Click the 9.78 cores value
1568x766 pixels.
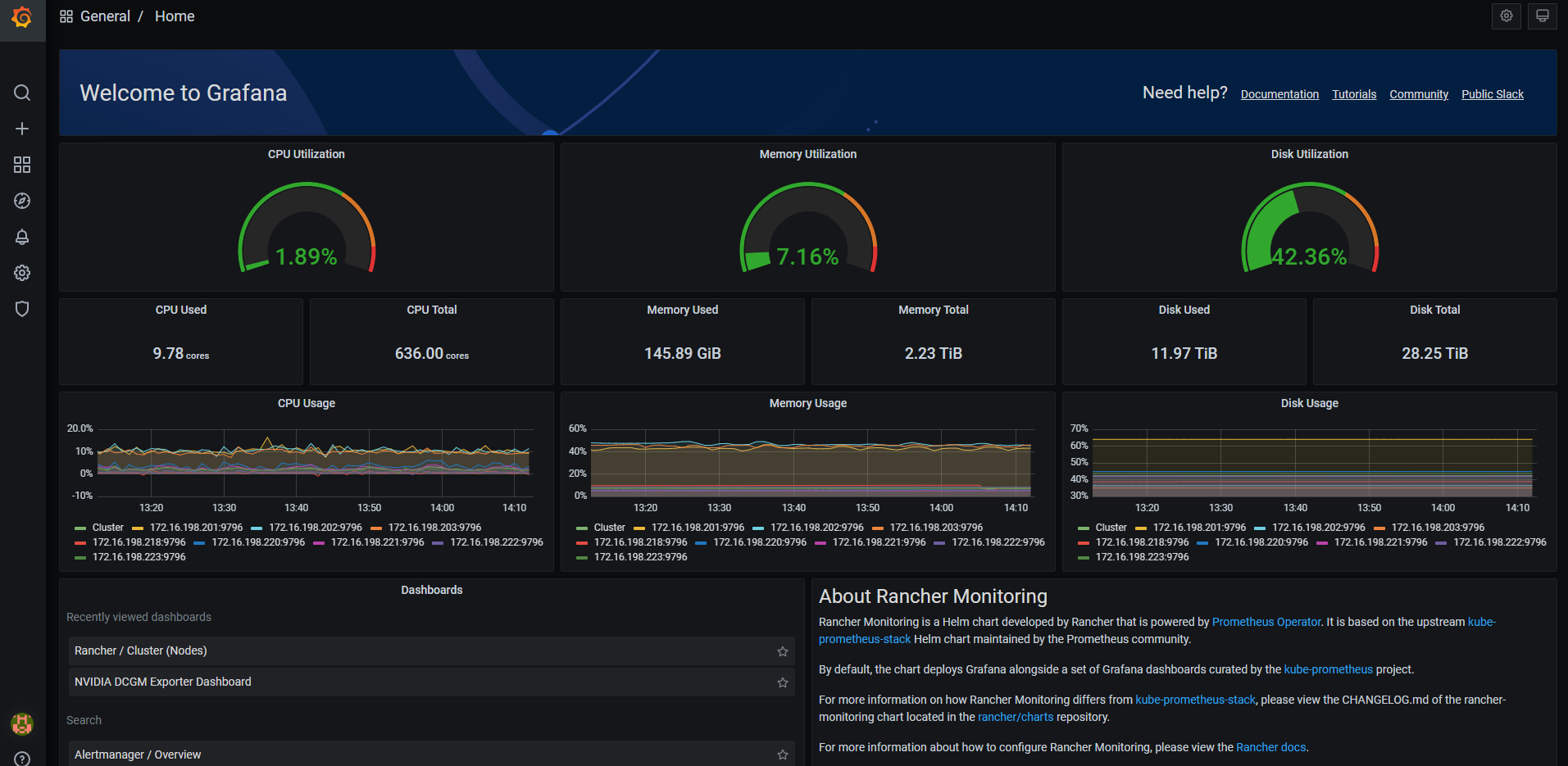pos(181,353)
